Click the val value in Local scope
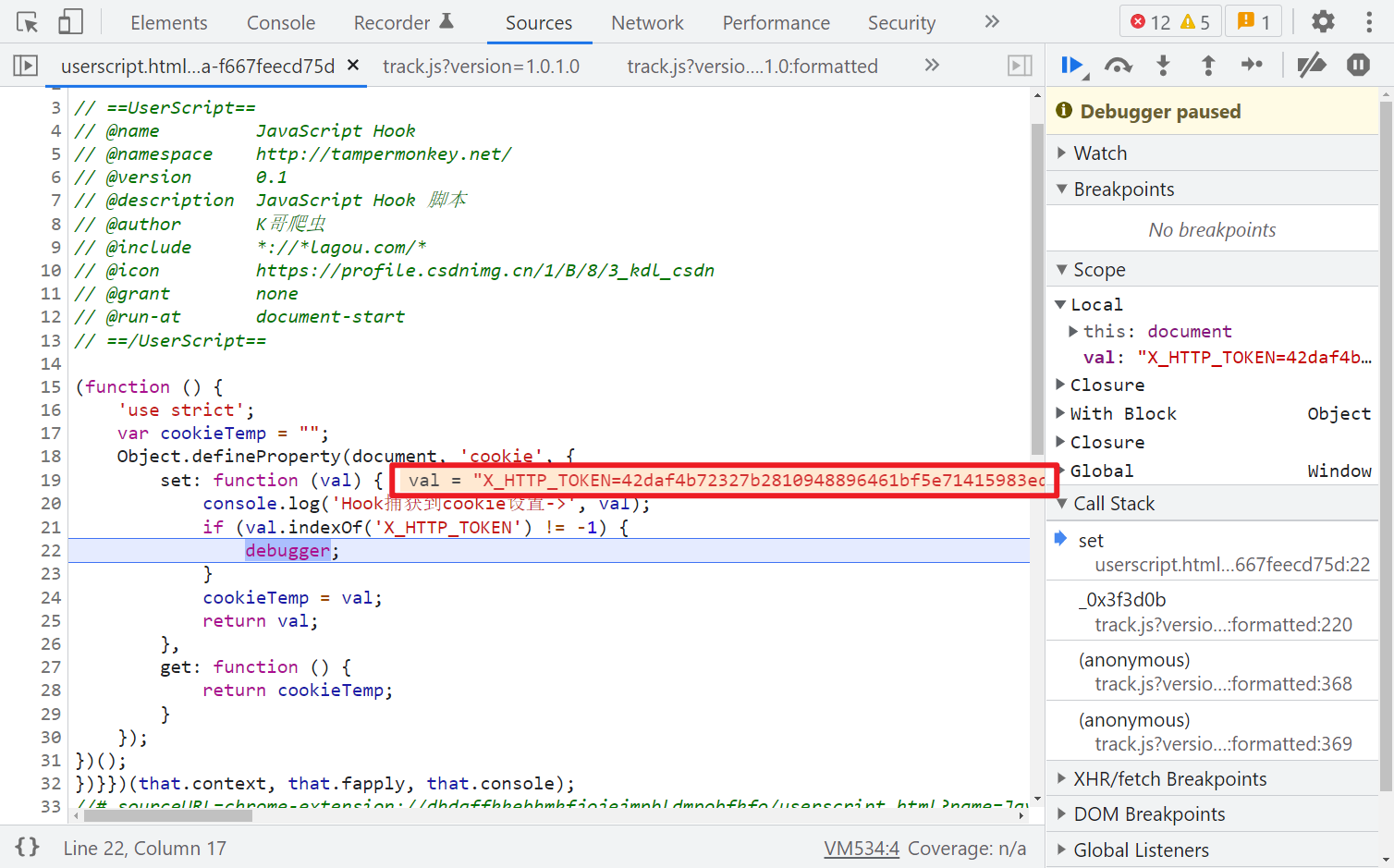 pyautogui.click(x=1253, y=357)
